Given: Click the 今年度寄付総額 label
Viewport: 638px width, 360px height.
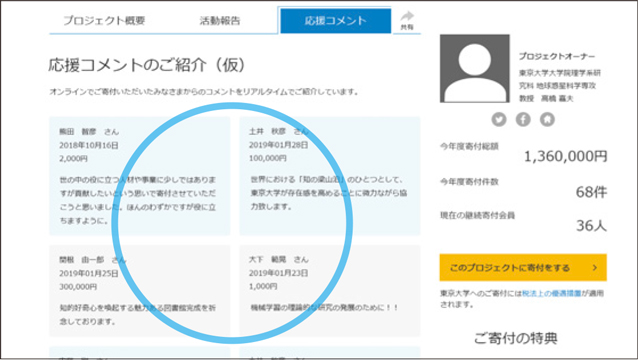Looking at the screenshot, I should coord(469,146).
